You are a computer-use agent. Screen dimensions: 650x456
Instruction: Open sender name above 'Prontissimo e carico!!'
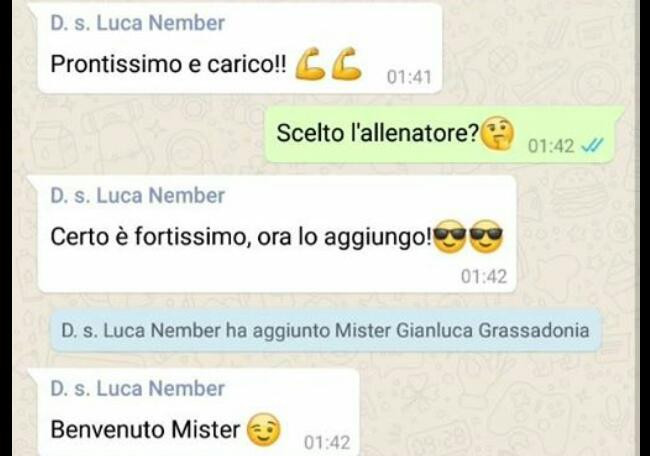coord(137,23)
